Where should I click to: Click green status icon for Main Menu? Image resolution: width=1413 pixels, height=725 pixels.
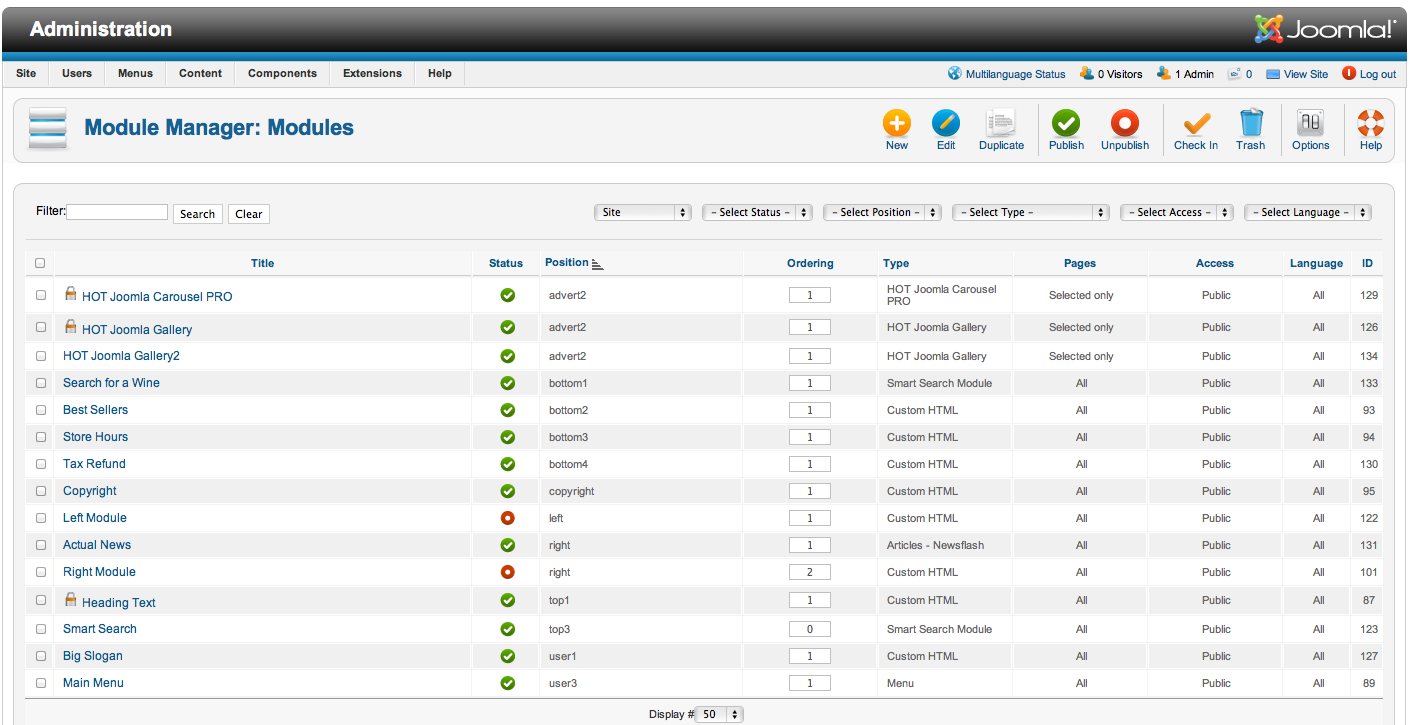(507, 683)
